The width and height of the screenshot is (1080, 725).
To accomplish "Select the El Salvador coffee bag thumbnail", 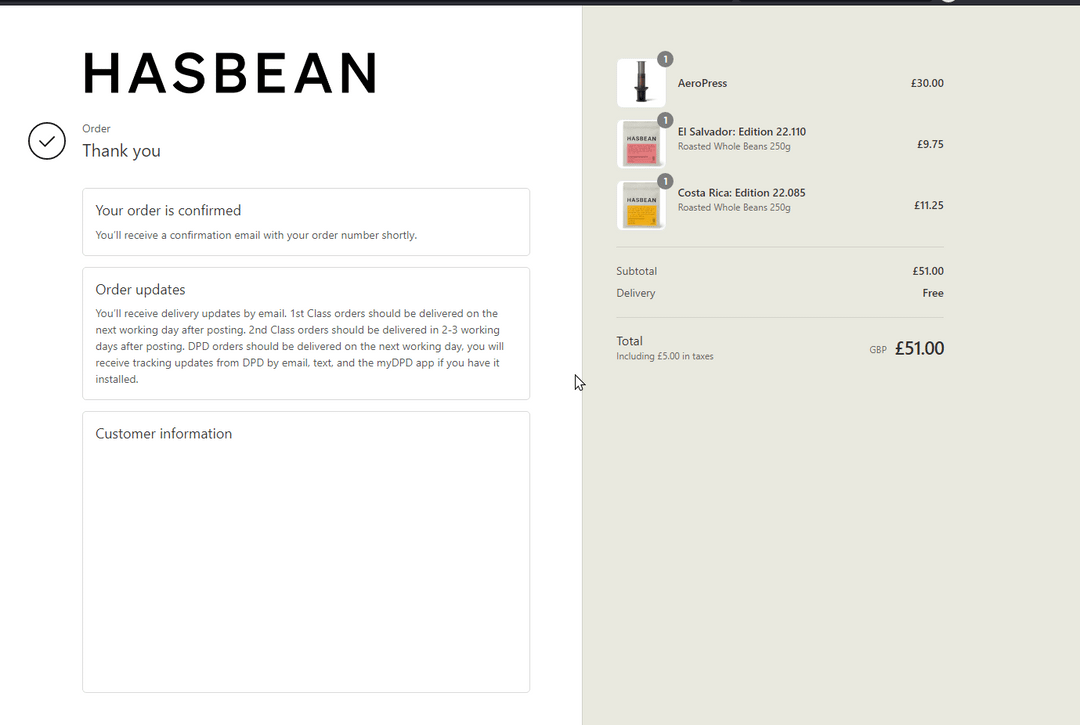I will coord(641,144).
